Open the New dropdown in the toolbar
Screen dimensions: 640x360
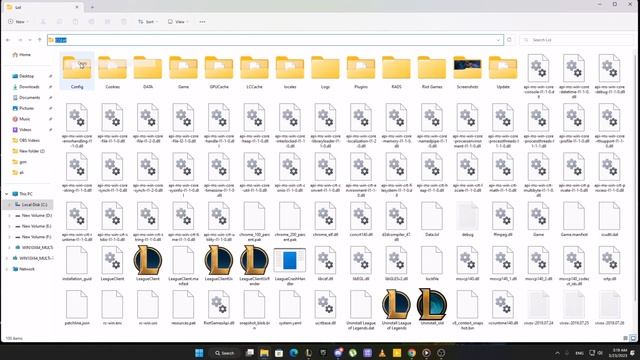click(18, 22)
